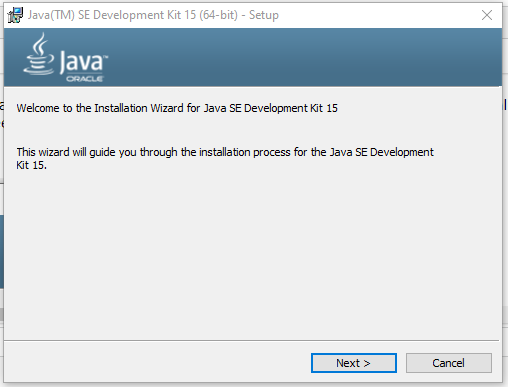This screenshot has height=387, width=508.
Task: Cancel the Java SE setup
Action: click(448, 363)
